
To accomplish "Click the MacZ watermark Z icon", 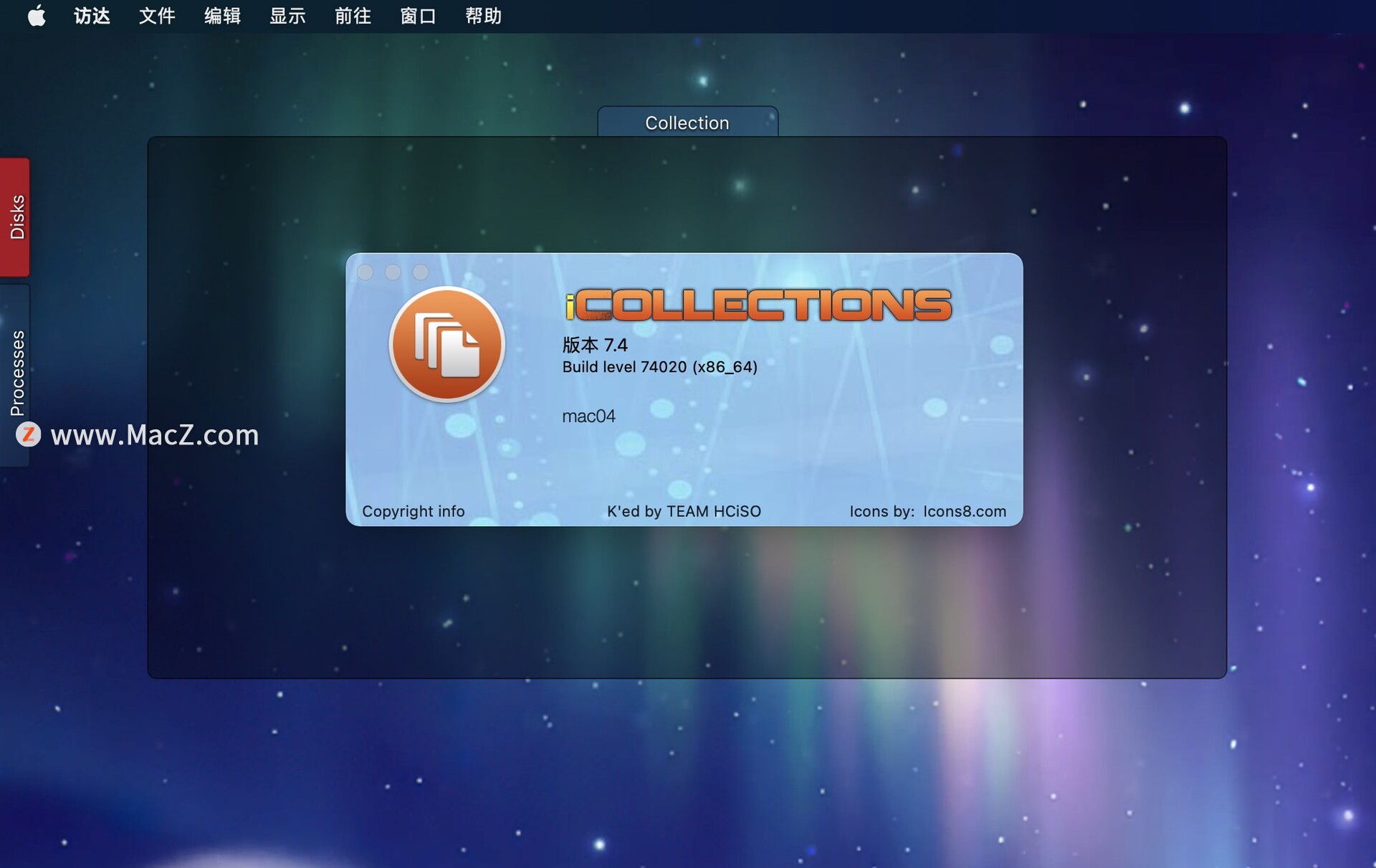I will point(29,434).
